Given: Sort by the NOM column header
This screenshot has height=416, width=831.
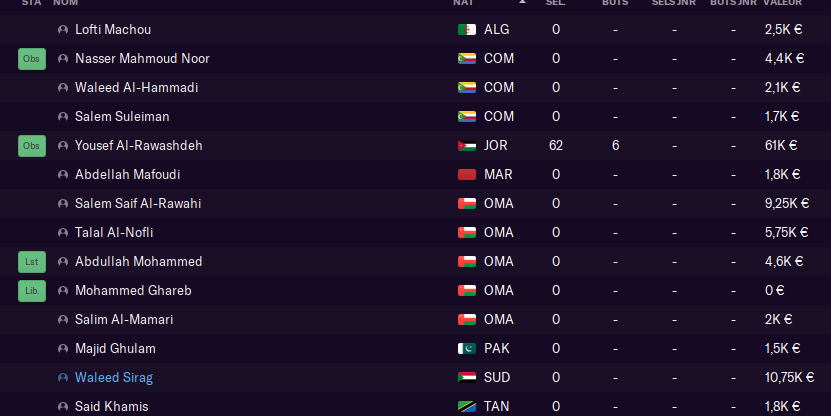Looking at the screenshot, I should tap(65, 3).
